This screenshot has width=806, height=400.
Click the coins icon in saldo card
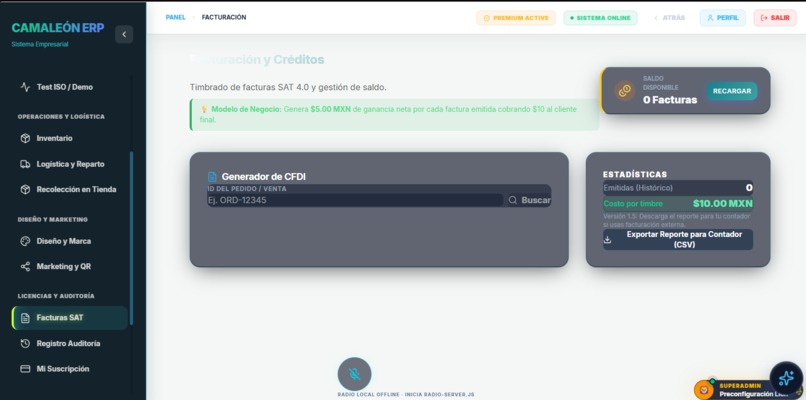[625, 91]
